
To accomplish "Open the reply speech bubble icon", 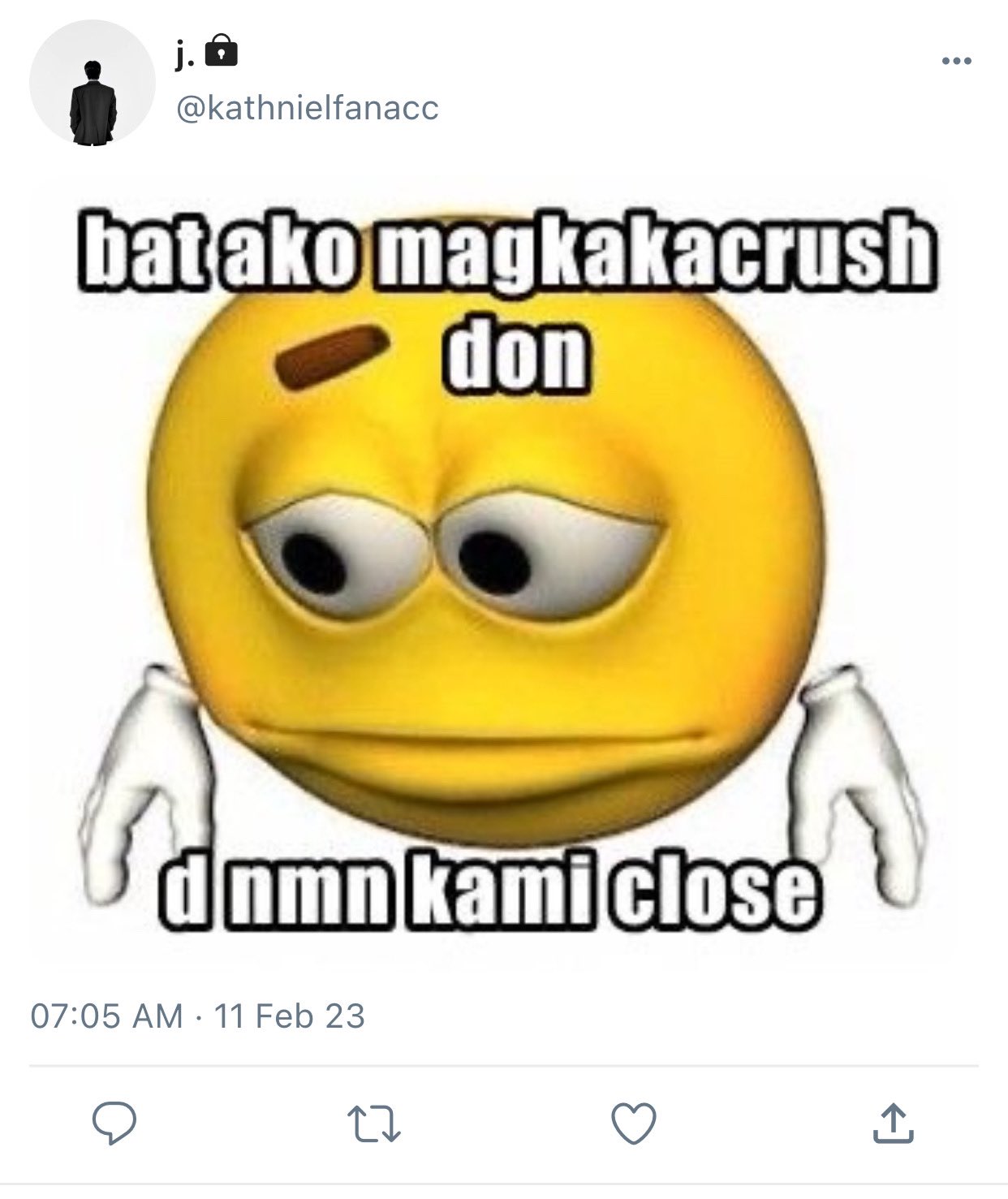I will pos(114,1124).
